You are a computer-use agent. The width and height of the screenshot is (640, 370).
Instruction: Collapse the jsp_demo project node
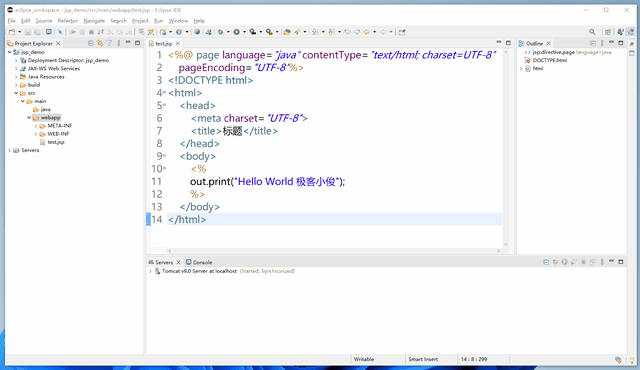point(9,52)
